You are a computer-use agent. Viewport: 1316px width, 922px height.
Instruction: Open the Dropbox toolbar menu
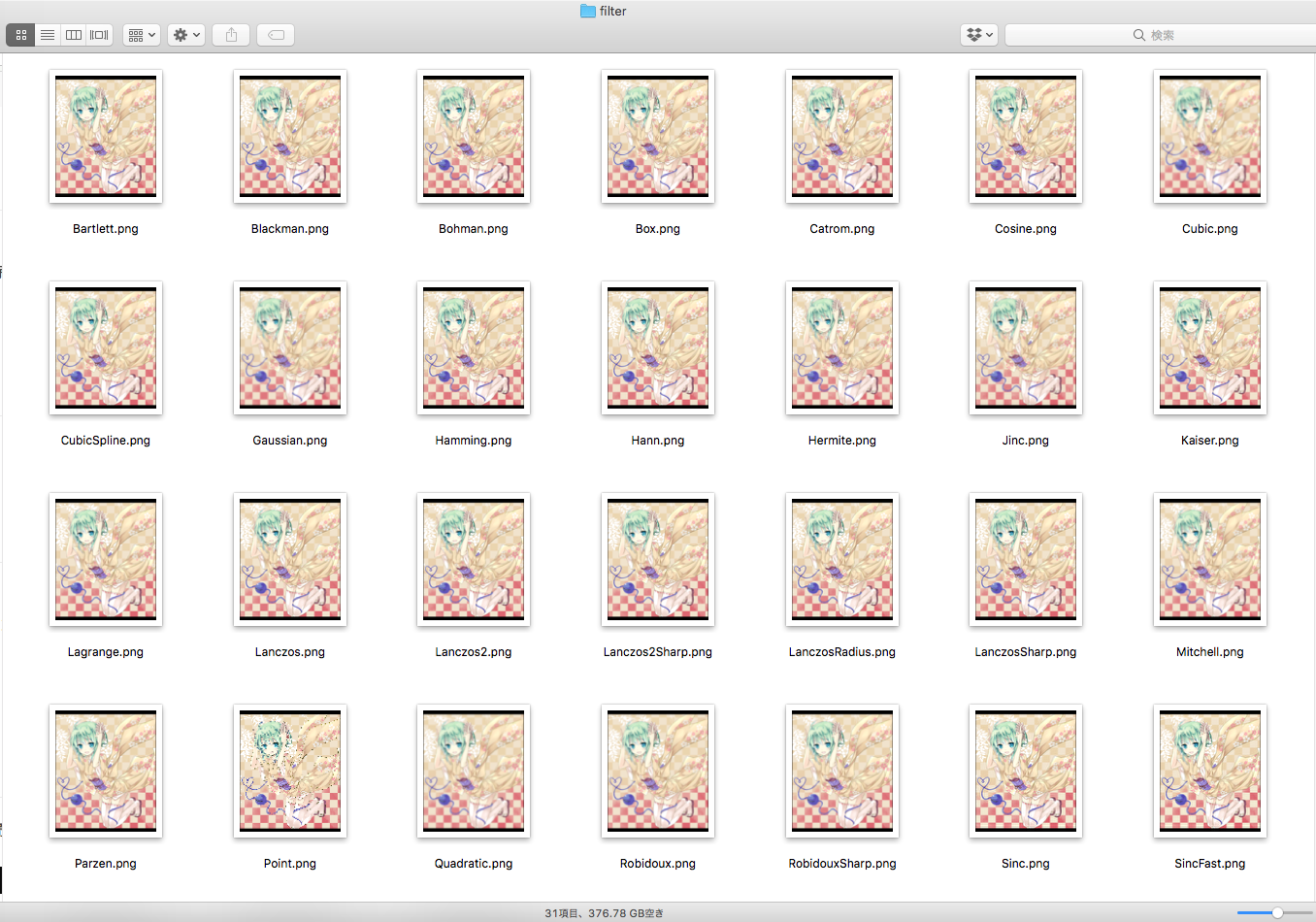tap(979, 35)
